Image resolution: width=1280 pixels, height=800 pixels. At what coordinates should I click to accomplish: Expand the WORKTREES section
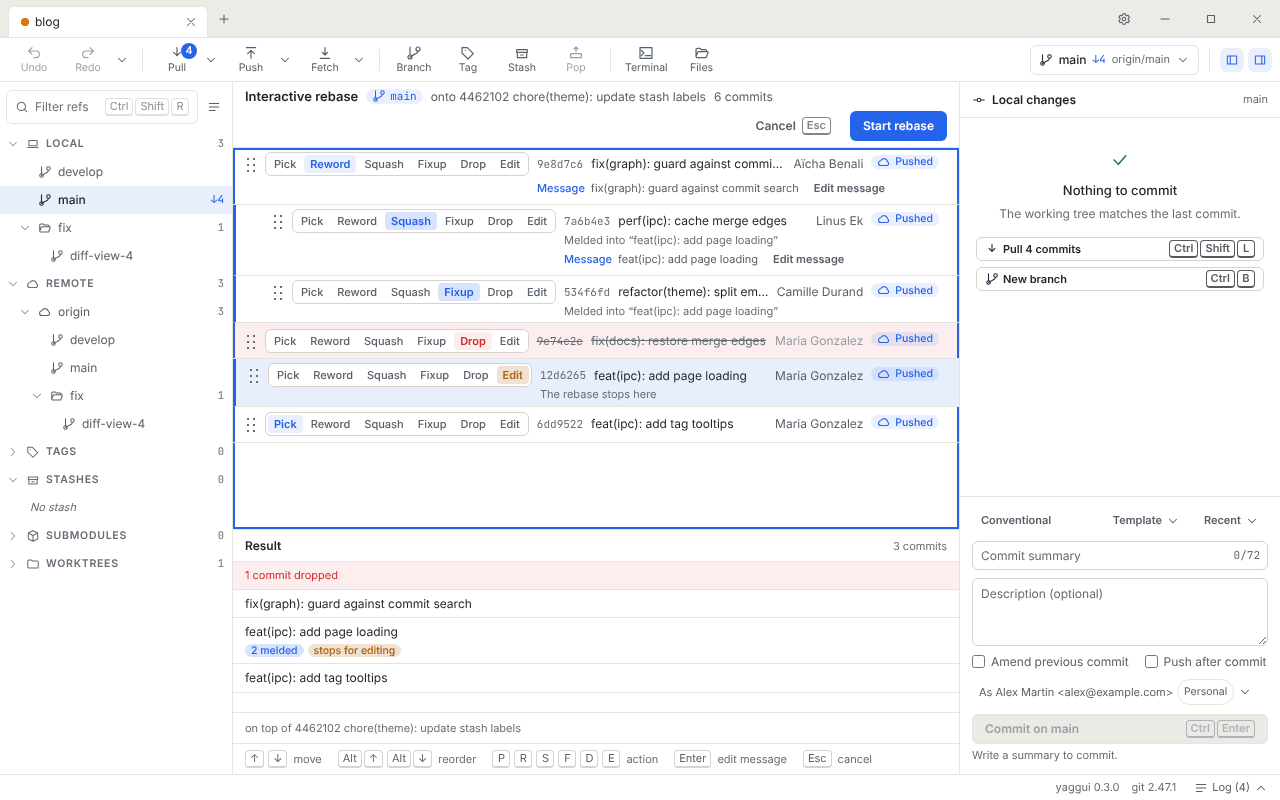[13, 563]
